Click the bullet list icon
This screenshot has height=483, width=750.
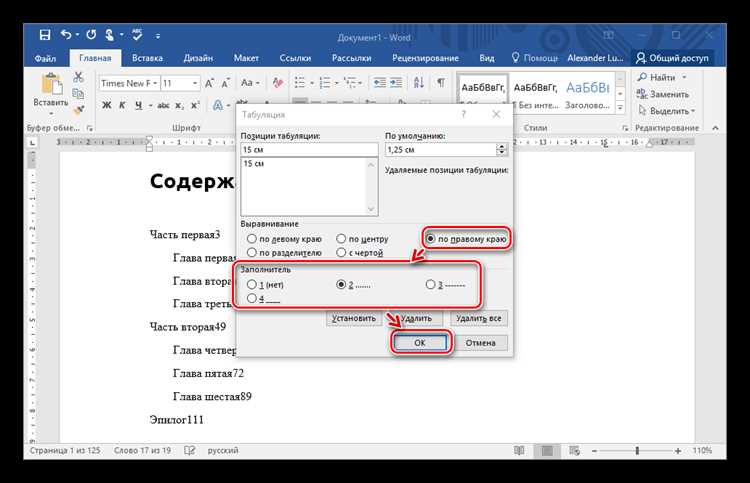300,83
